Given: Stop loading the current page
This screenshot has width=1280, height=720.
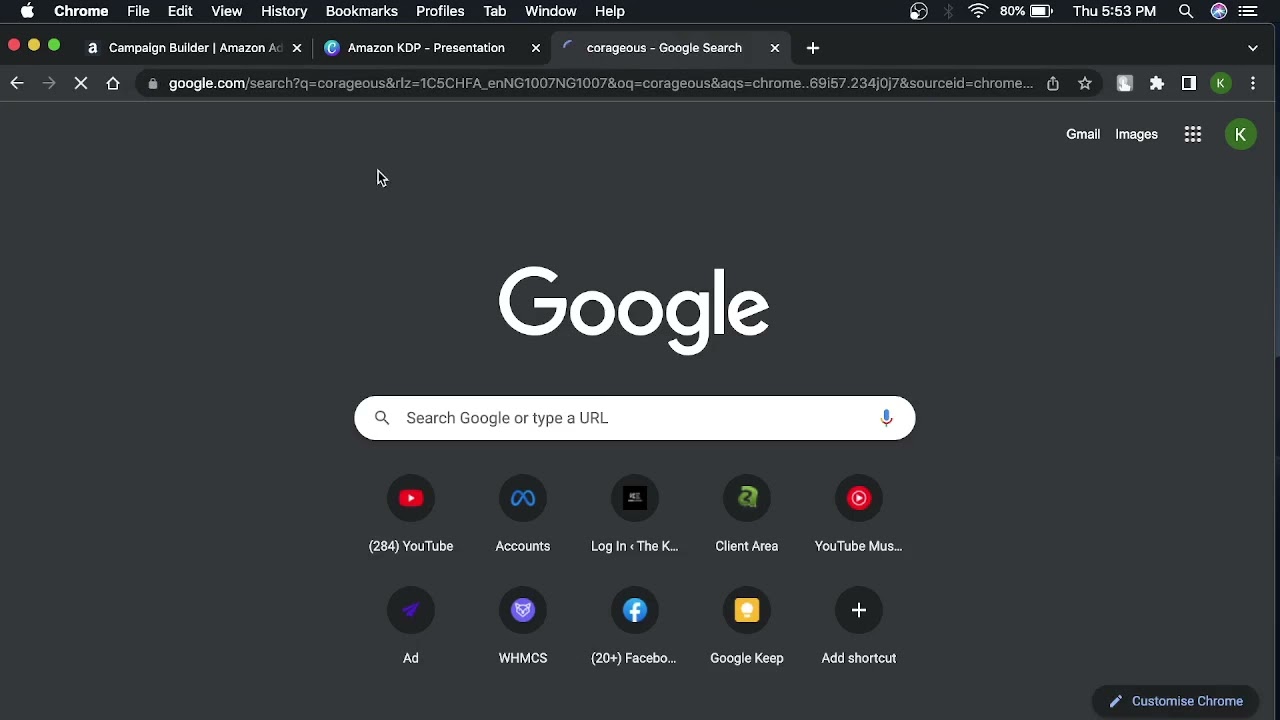Looking at the screenshot, I should click(81, 84).
